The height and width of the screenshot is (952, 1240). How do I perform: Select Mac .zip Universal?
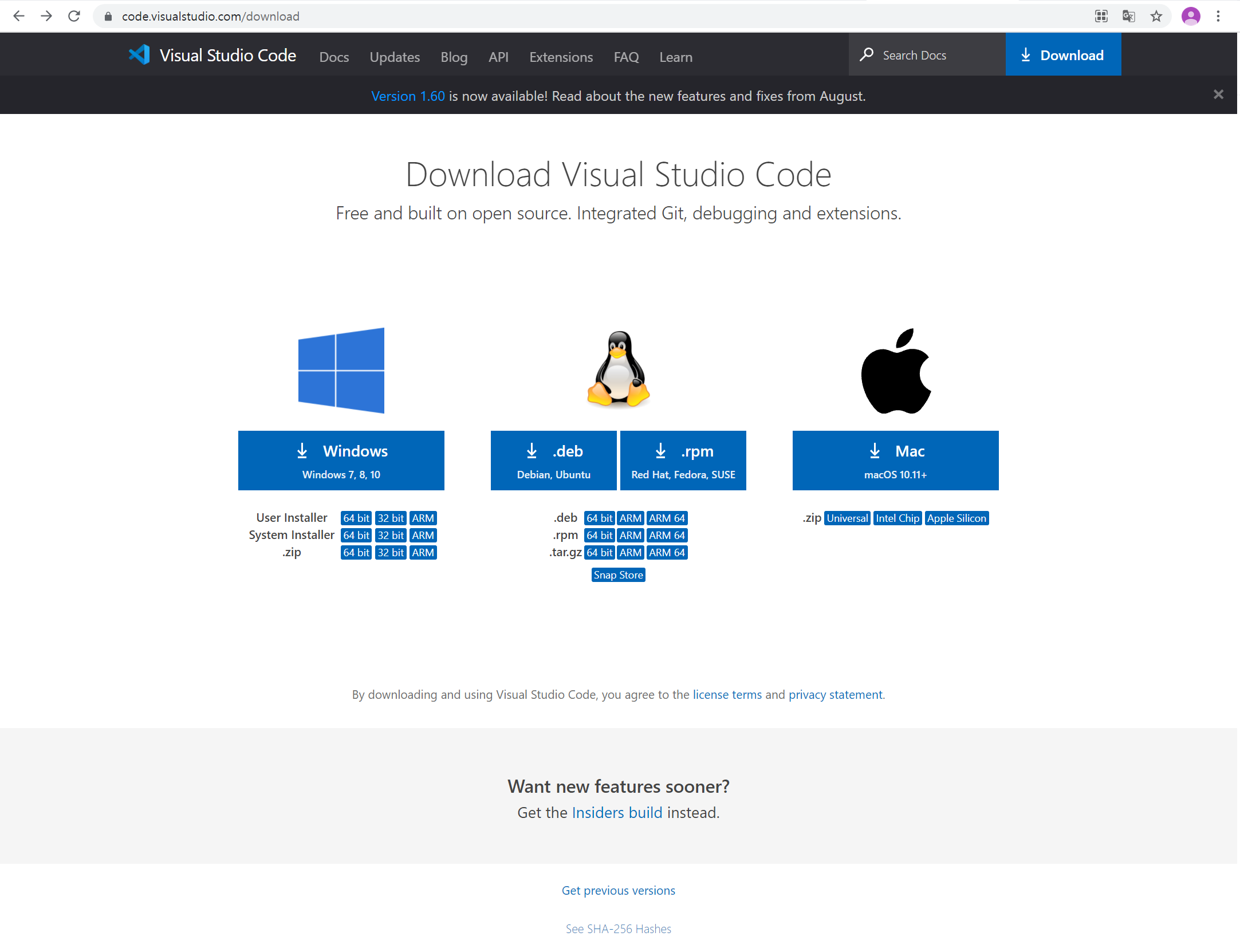848,518
